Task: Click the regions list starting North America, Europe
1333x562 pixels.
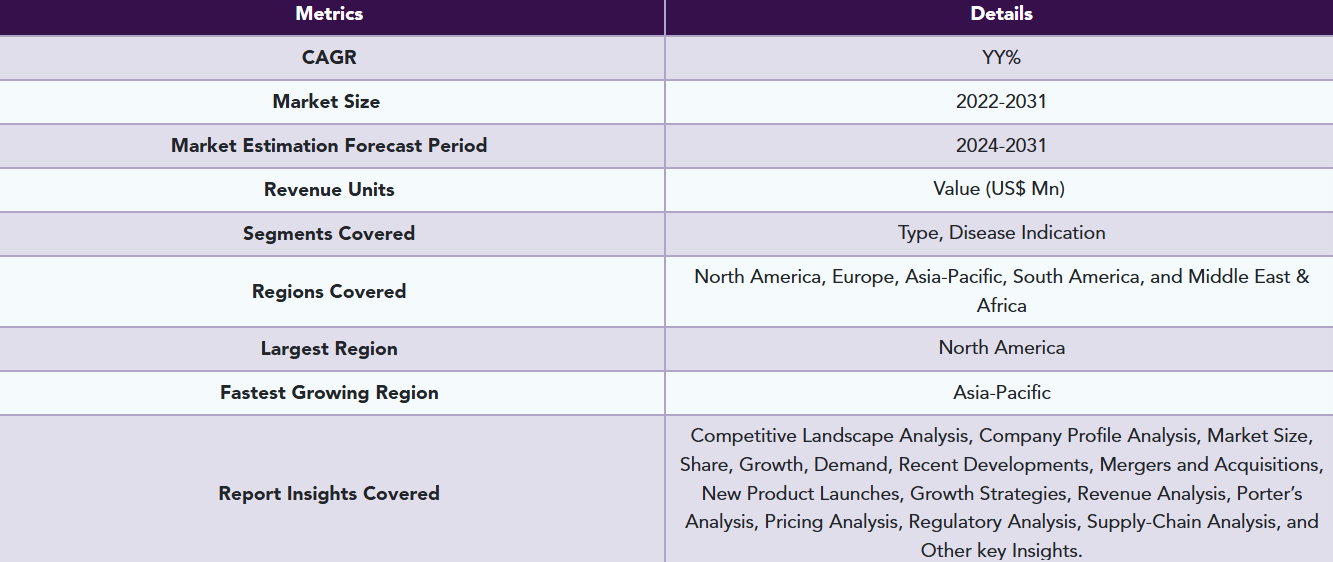Action: 1001,291
